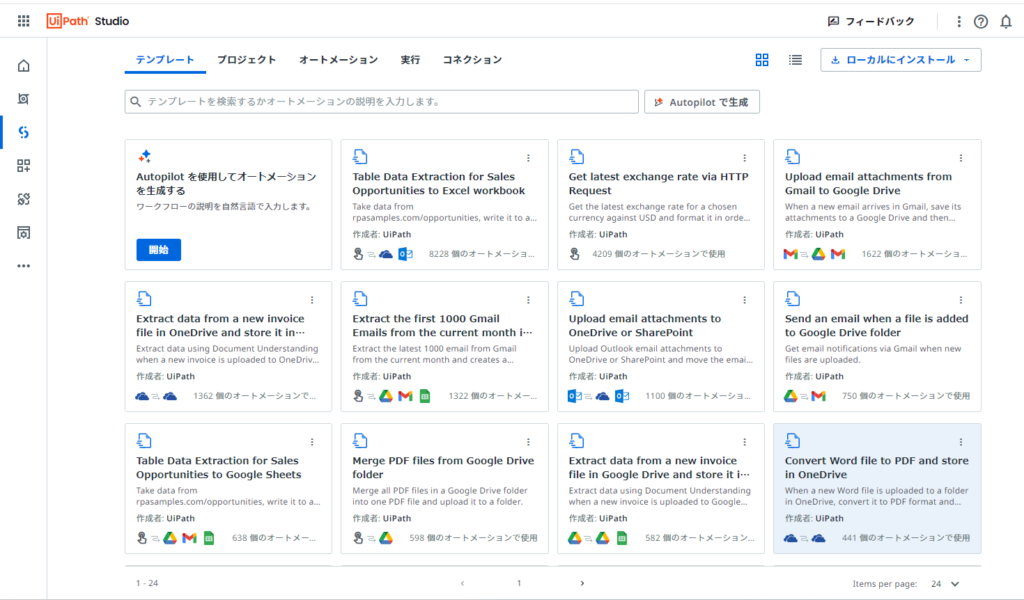The height and width of the screenshot is (600, 1024).
Task: Open three-dot menu on Get latest exchange rate card
Action: (745, 158)
